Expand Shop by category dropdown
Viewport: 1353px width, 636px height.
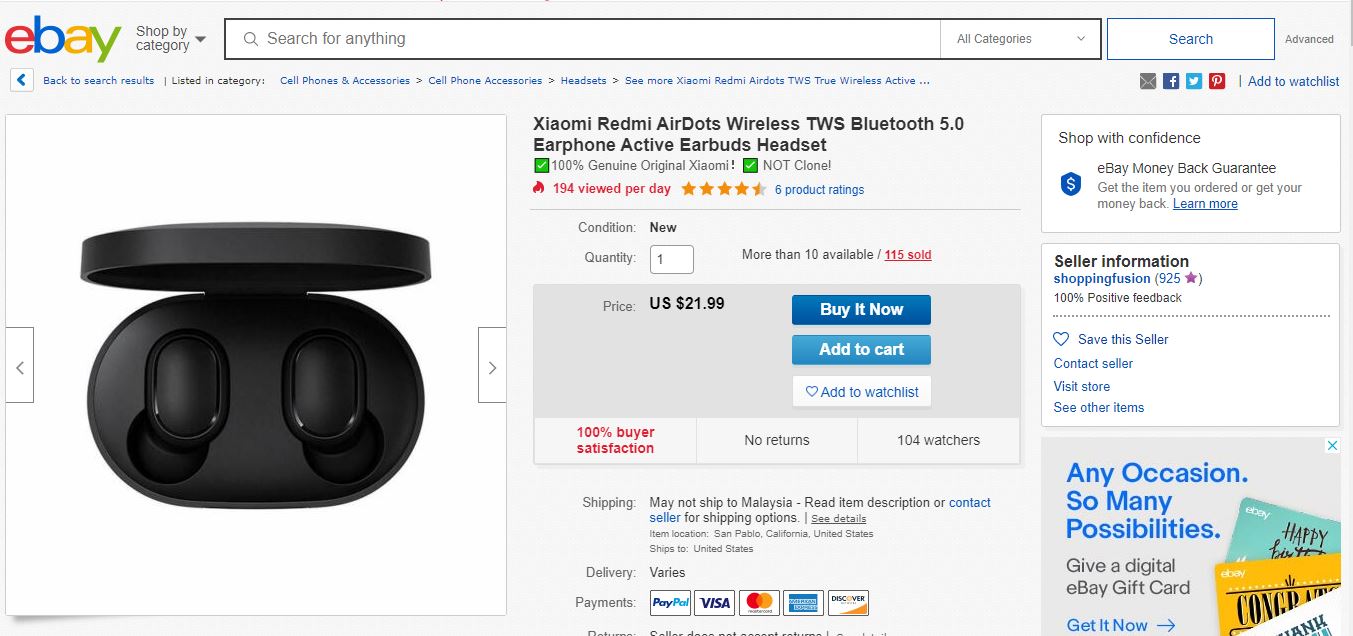coord(171,39)
